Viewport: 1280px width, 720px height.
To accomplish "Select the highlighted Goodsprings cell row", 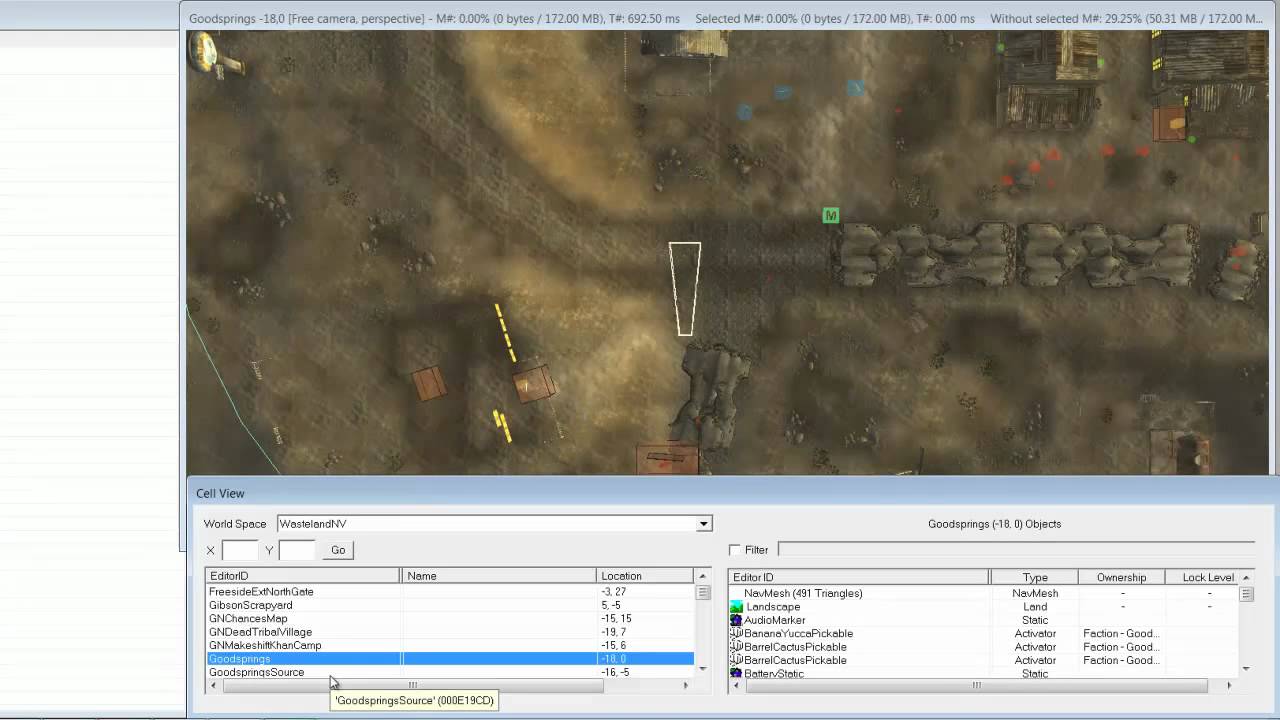I will [x=450, y=659].
